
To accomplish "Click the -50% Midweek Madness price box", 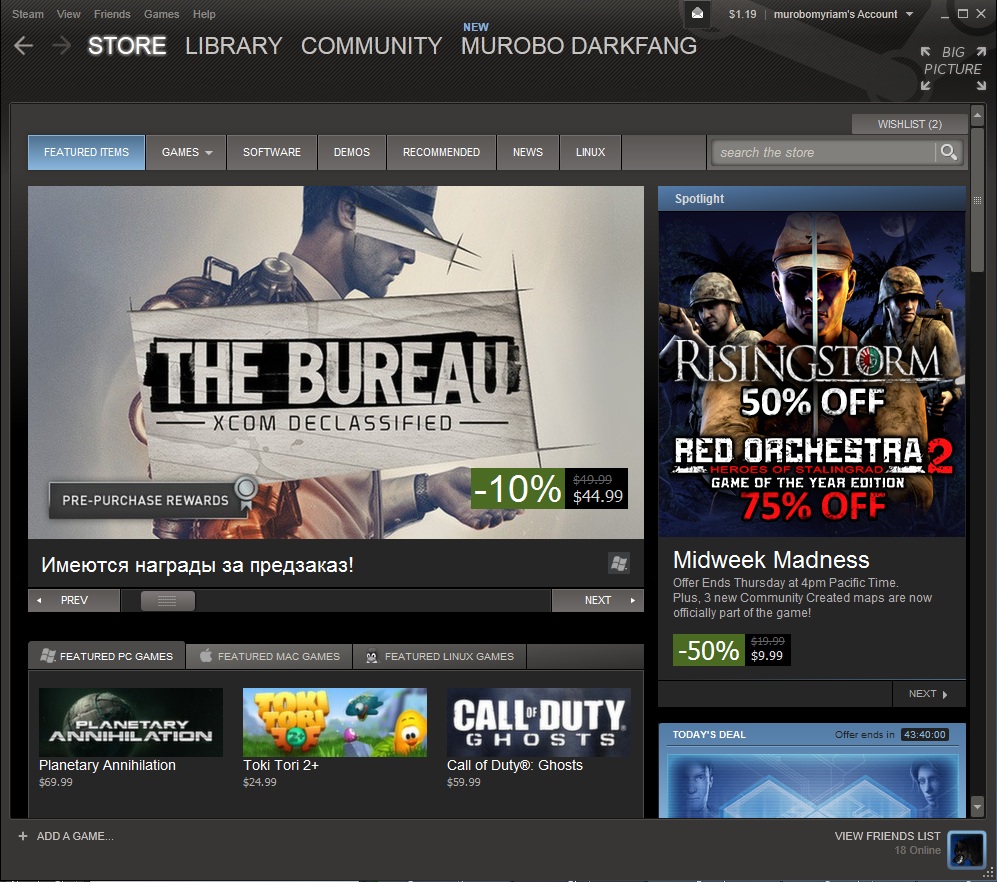I will [732, 649].
